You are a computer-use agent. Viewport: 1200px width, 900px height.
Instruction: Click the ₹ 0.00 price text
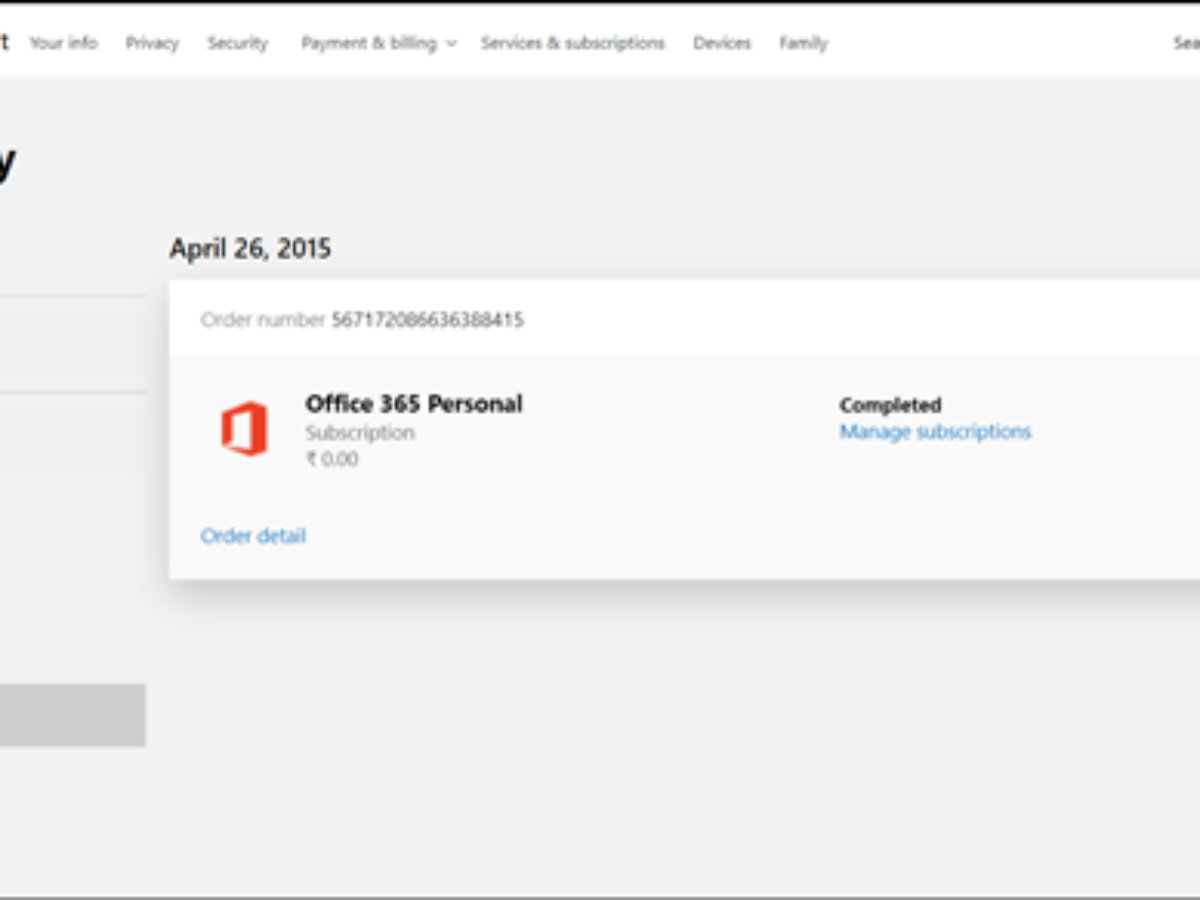pos(332,459)
